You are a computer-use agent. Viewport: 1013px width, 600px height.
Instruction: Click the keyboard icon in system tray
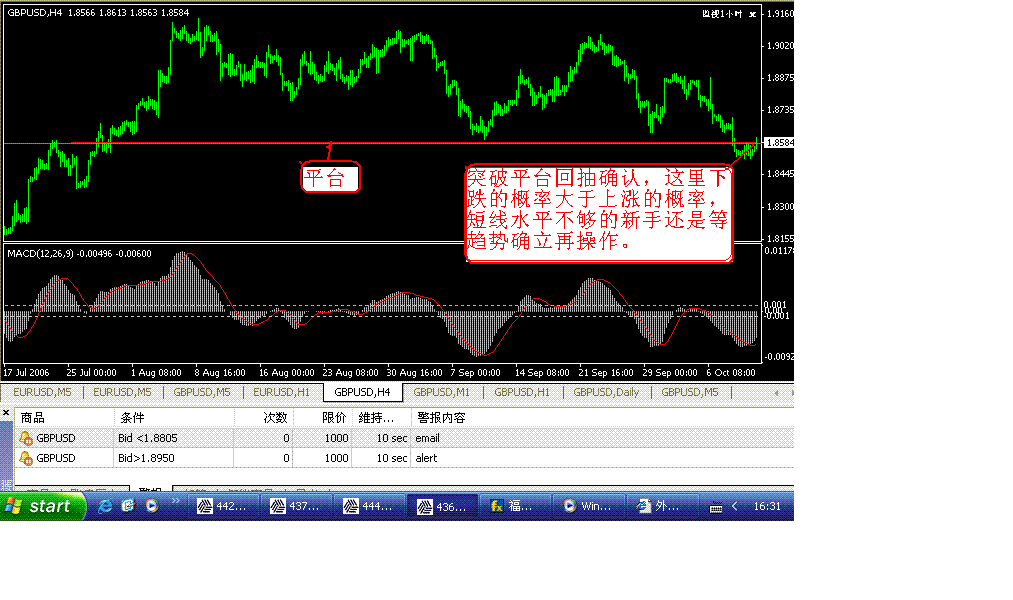point(716,507)
